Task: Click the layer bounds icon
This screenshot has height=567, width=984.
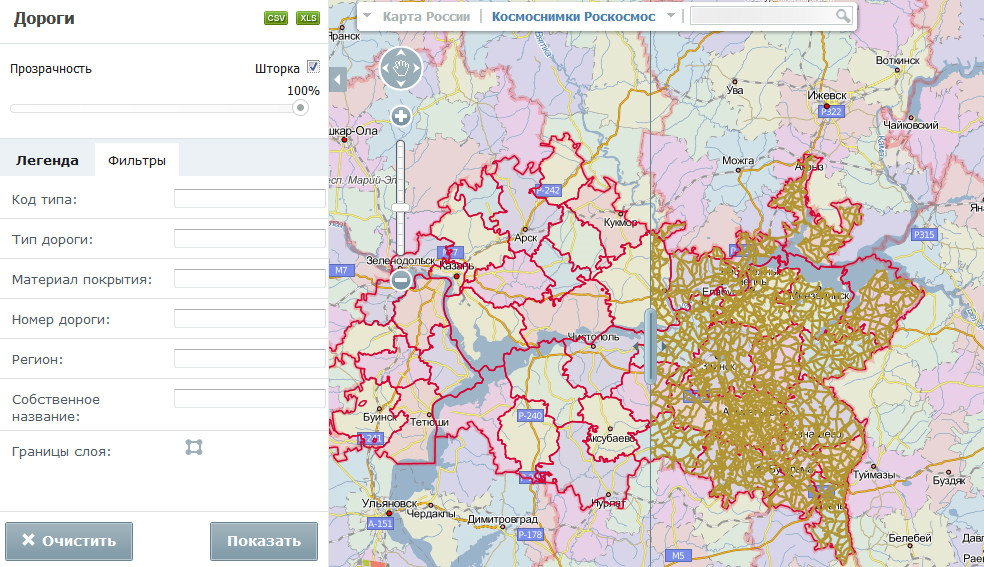Action: point(194,447)
